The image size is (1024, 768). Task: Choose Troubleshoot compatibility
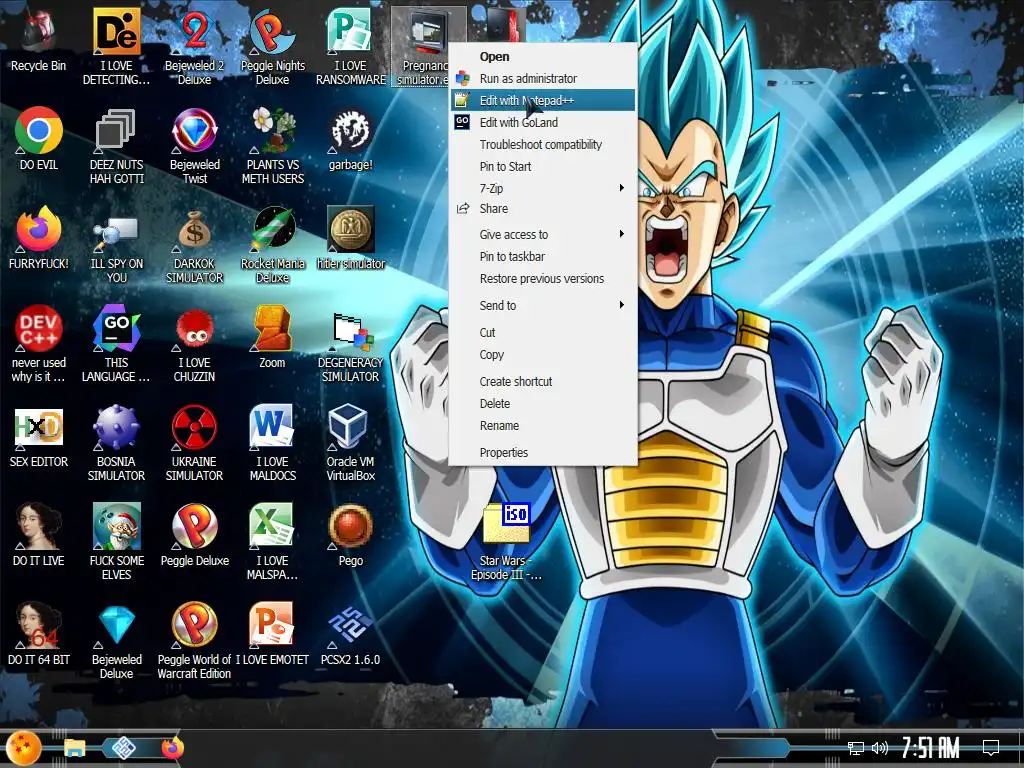coord(543,144)
